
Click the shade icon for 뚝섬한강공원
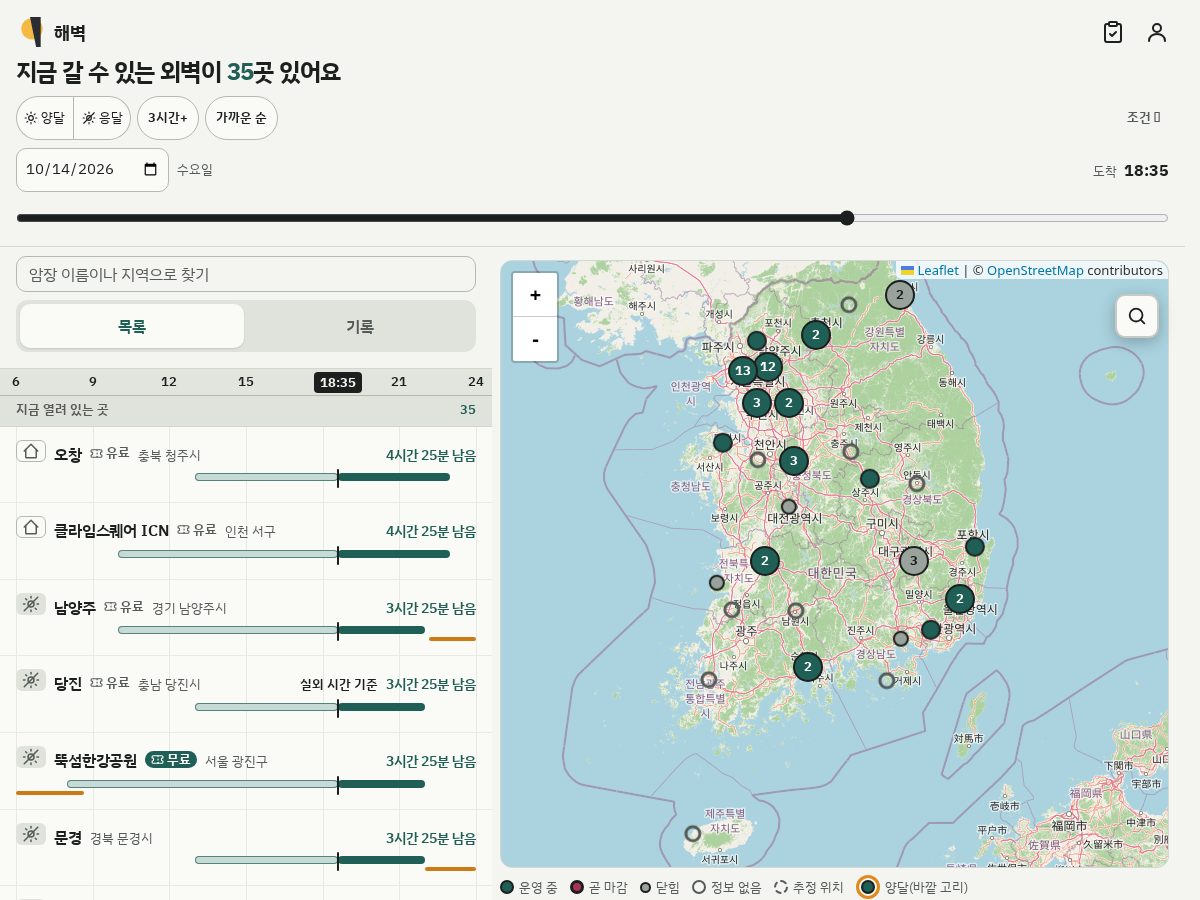tap(31, 757)
